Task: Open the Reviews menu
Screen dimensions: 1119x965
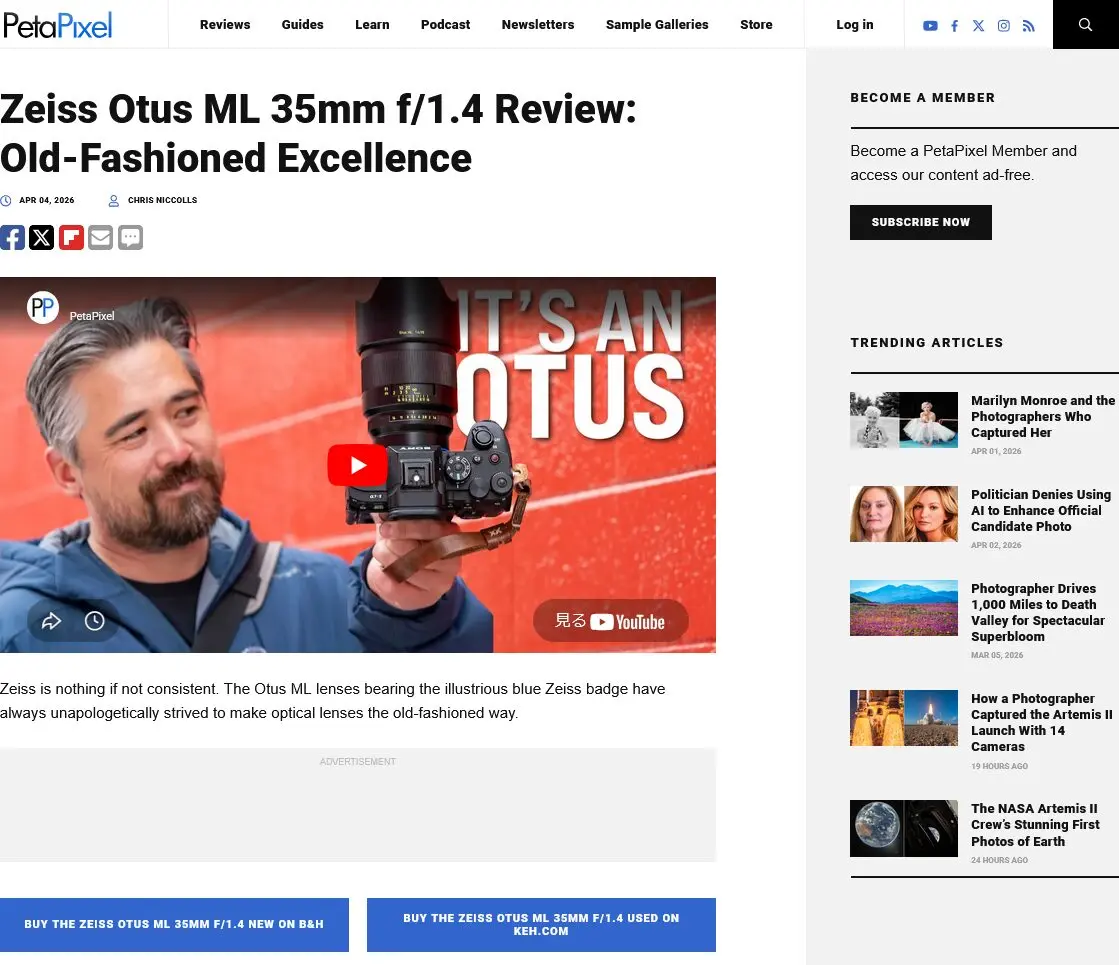Action: pyautogui.click(x=225, y=25)
